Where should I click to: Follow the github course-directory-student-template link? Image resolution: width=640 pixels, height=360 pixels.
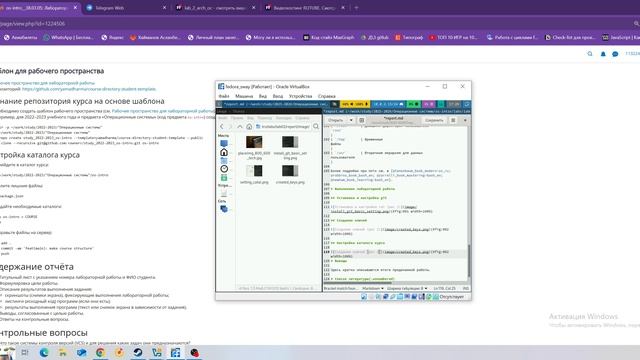point(89,89)
